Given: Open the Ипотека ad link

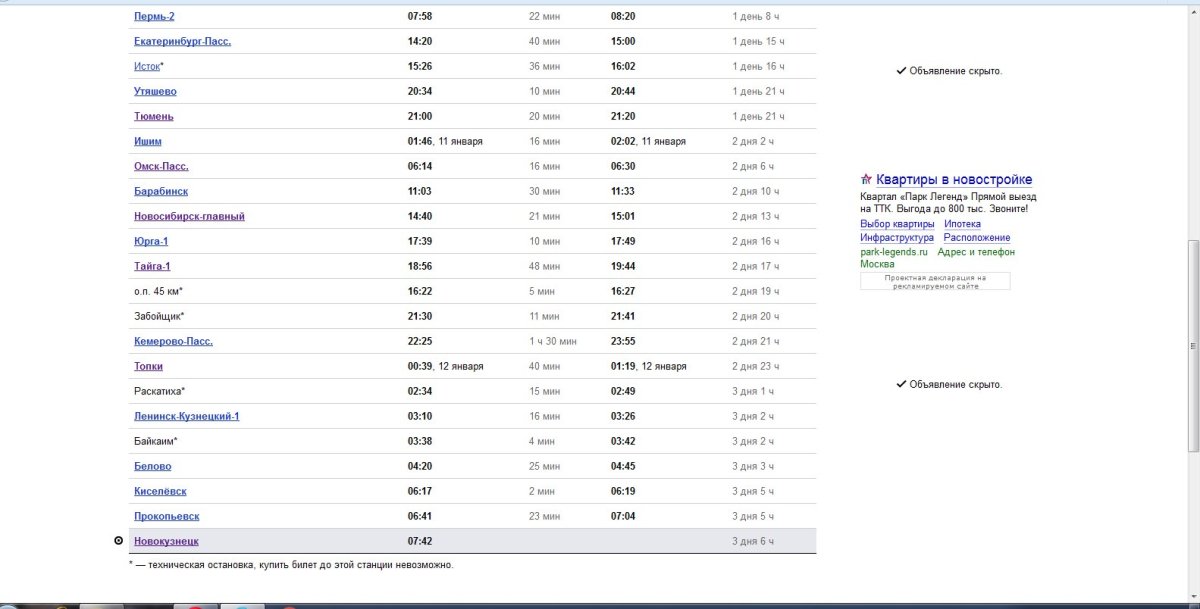Looking at the screenshot, I should [962, 224].
